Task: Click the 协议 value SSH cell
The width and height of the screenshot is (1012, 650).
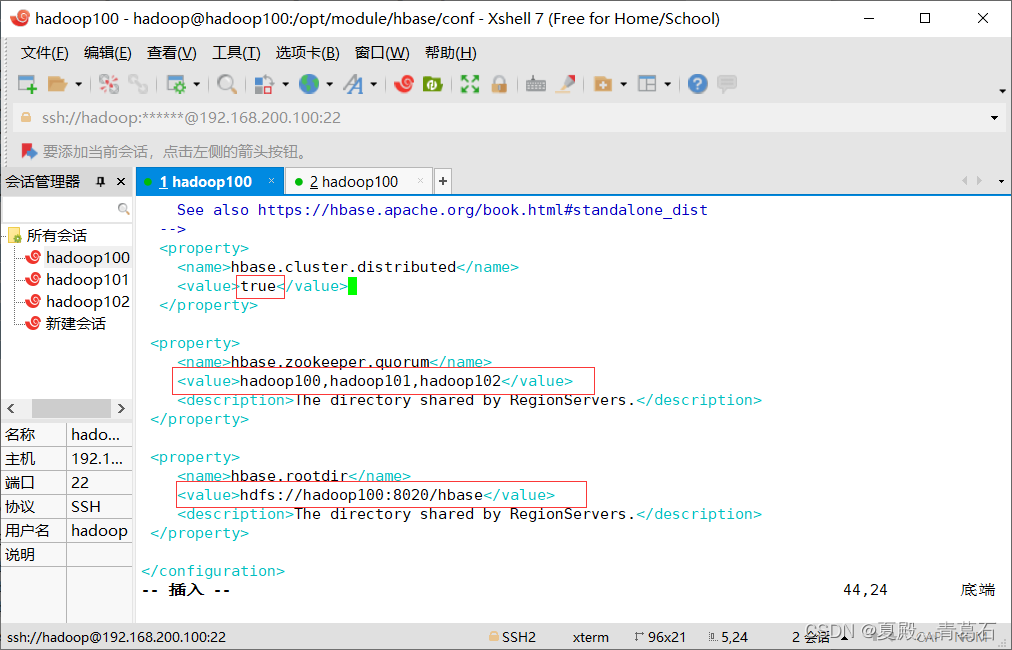Action: point(99,507)
